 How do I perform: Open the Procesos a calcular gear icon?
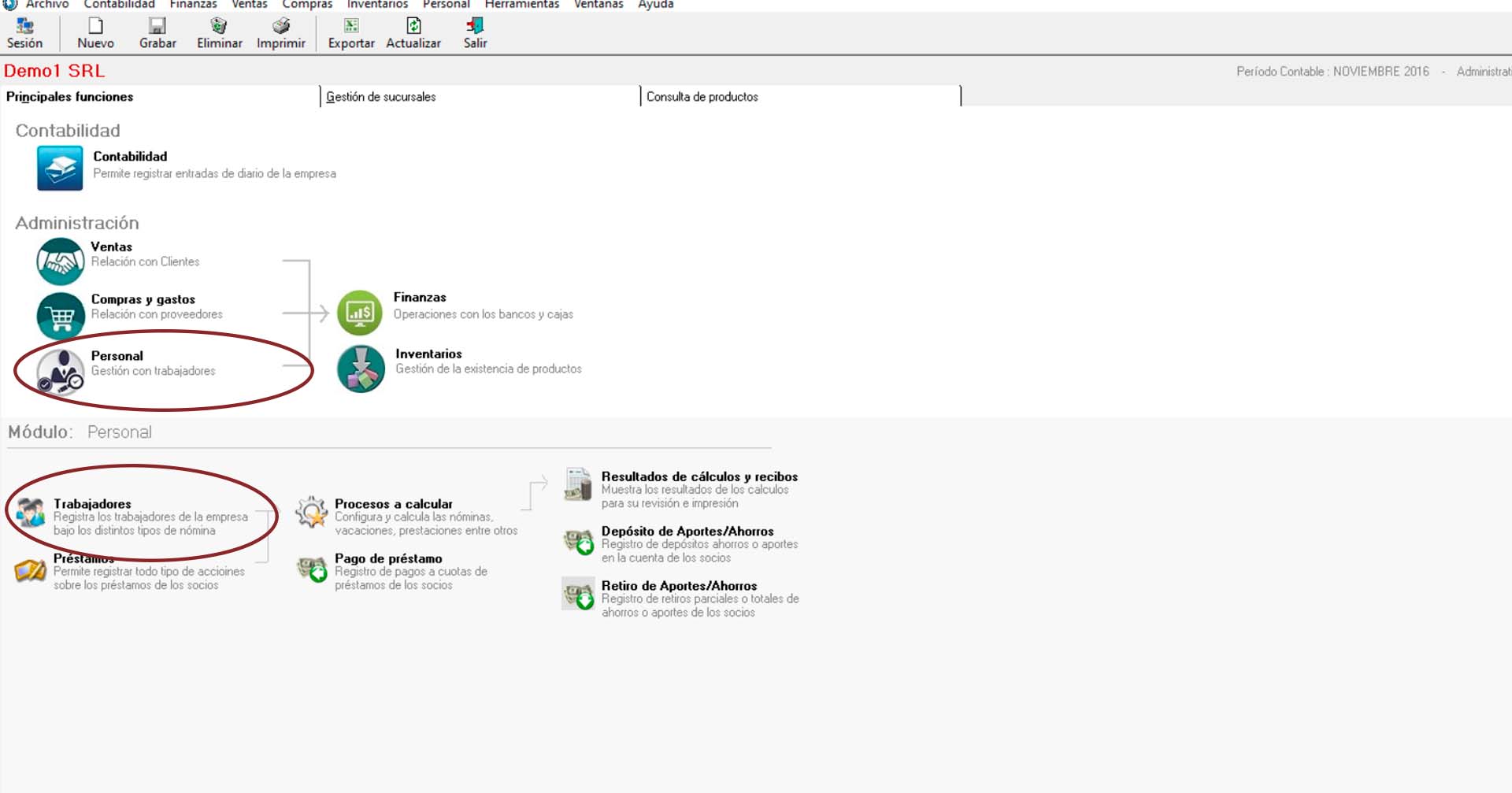311,513
